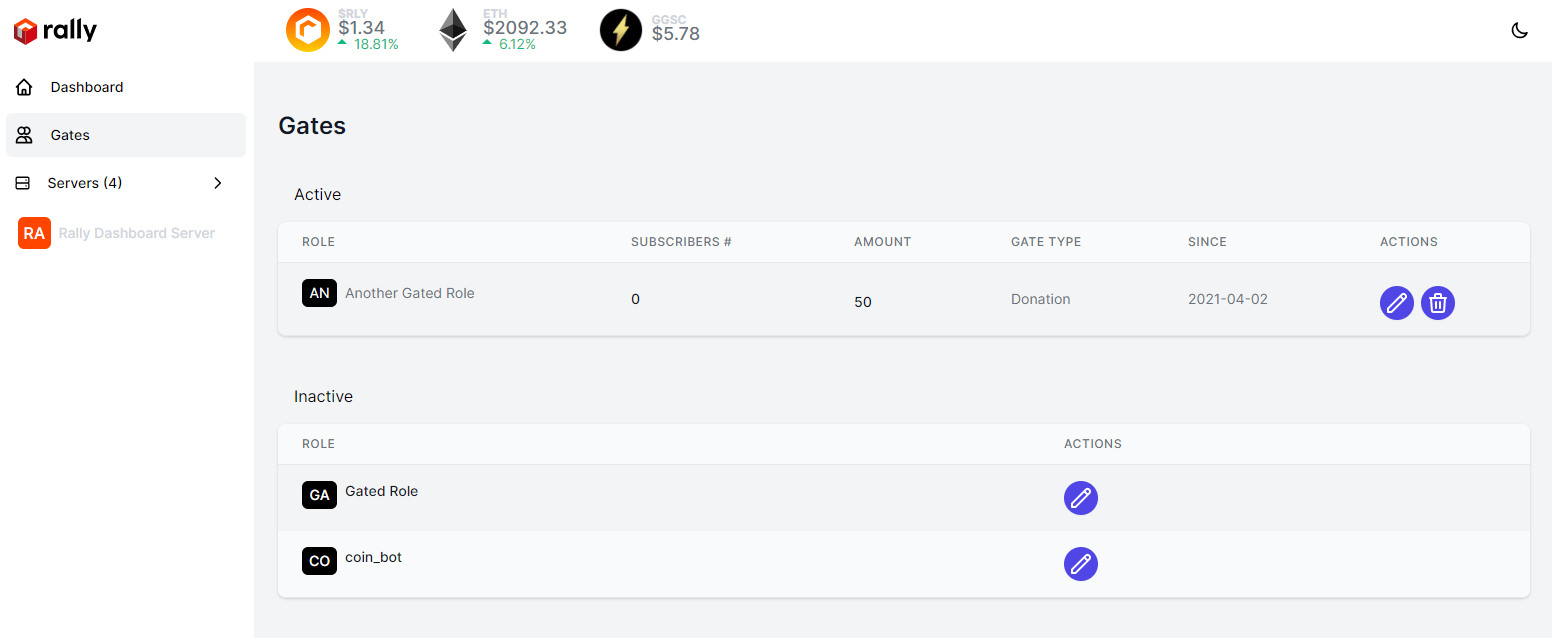The image size is (1552, 638).
Task: Click the RA server avatar
Action: pyautogui.click(x=34, y=233)
